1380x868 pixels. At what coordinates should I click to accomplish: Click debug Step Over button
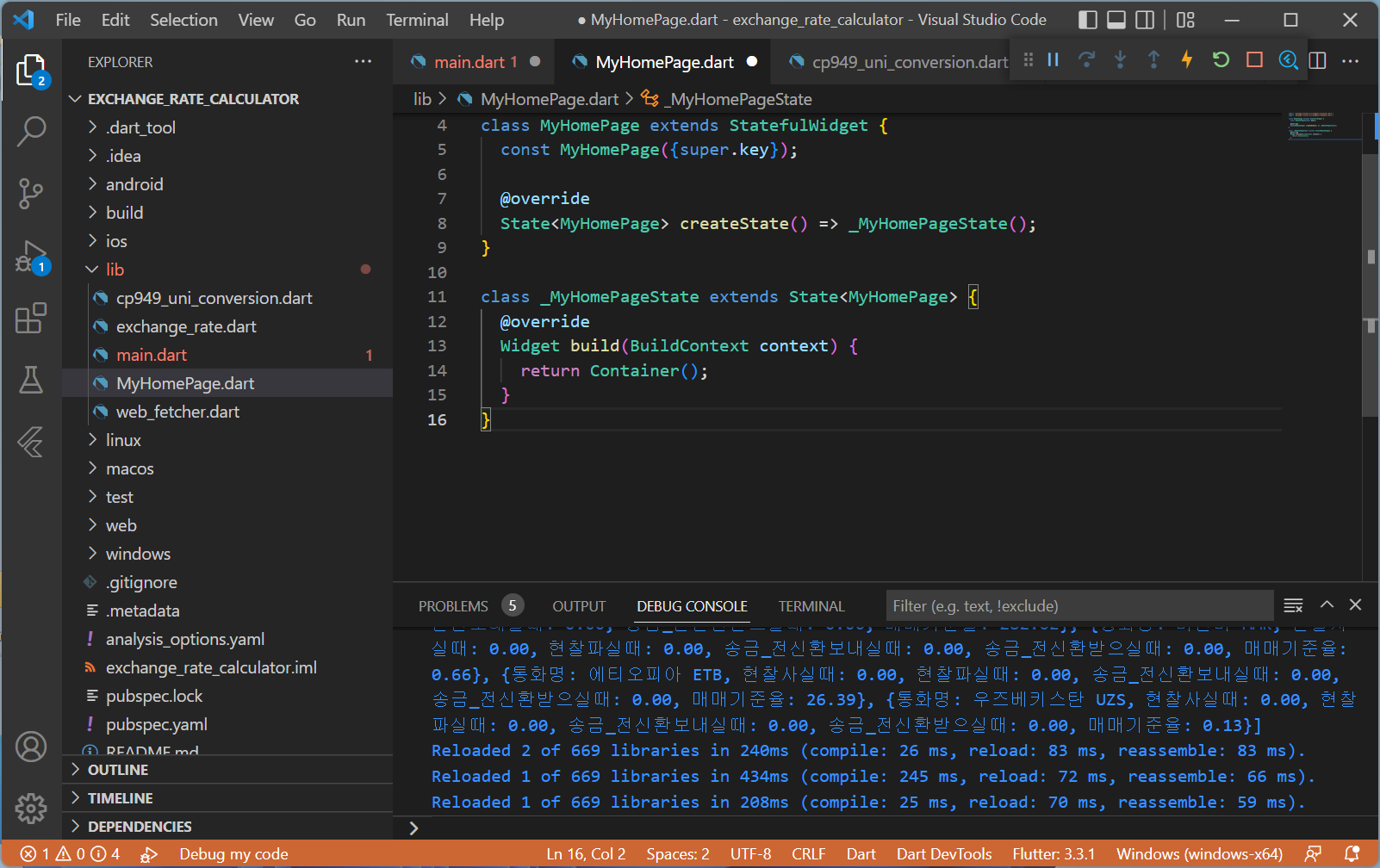pyautogui.click(x=1086, y=59)
